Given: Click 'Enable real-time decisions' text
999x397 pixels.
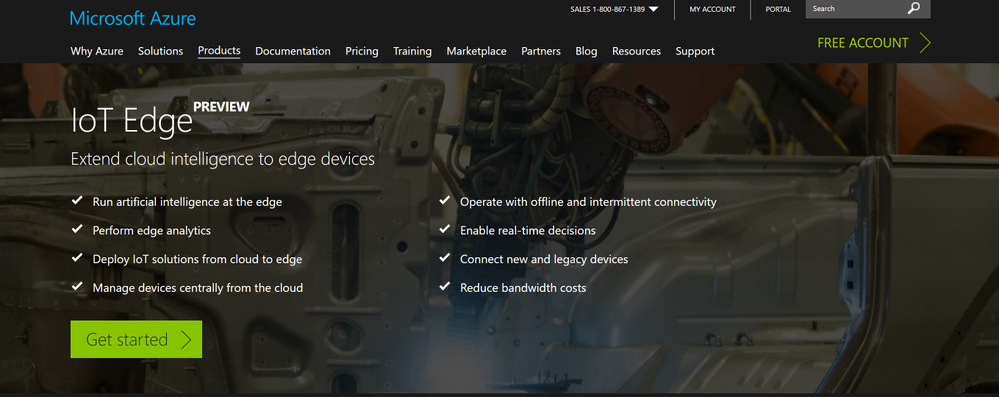Looking at the screenshot, I should pos(528,231).
